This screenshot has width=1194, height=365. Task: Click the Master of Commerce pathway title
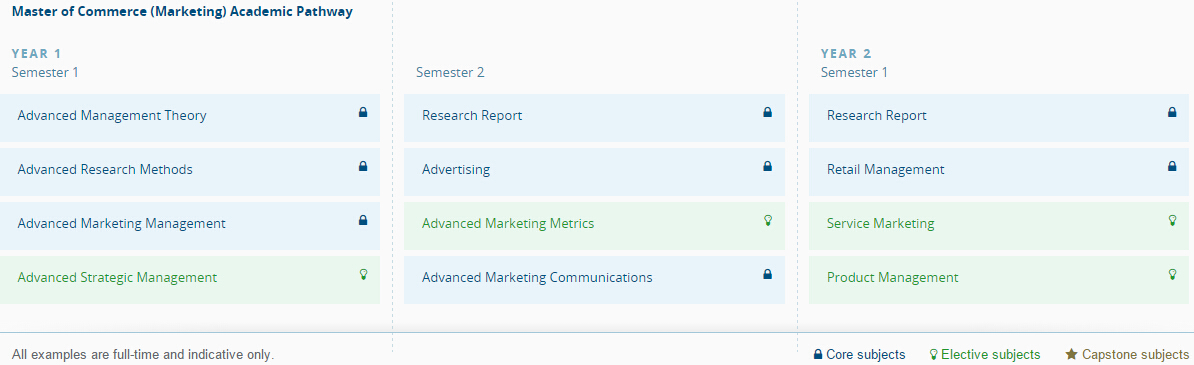click(182, 12)
